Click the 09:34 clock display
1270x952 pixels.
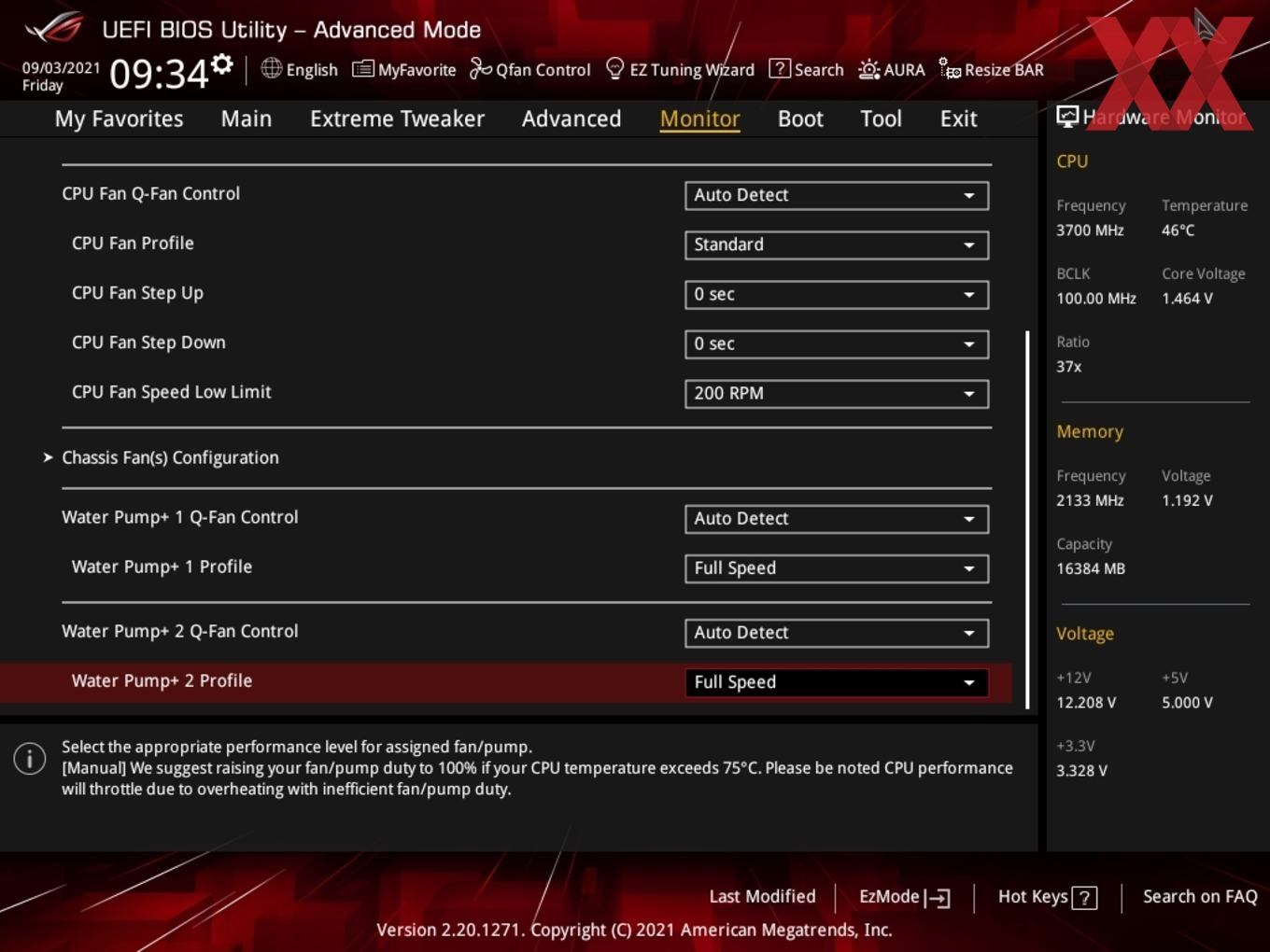point(159,73)
